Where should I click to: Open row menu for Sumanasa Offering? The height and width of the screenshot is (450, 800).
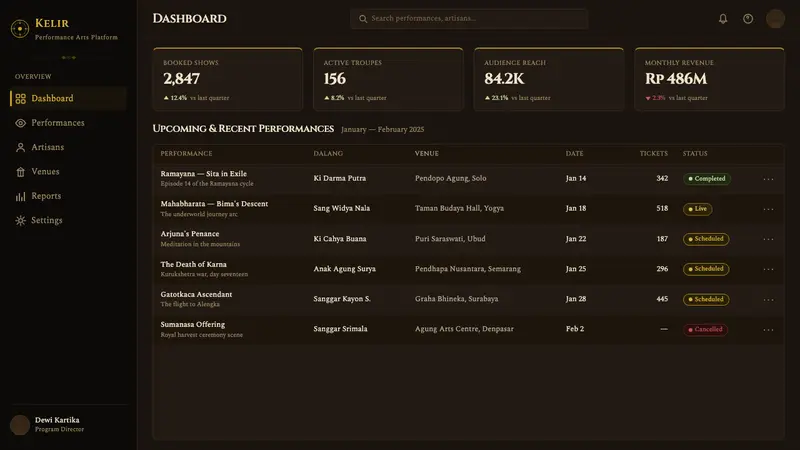click(768, 330)
